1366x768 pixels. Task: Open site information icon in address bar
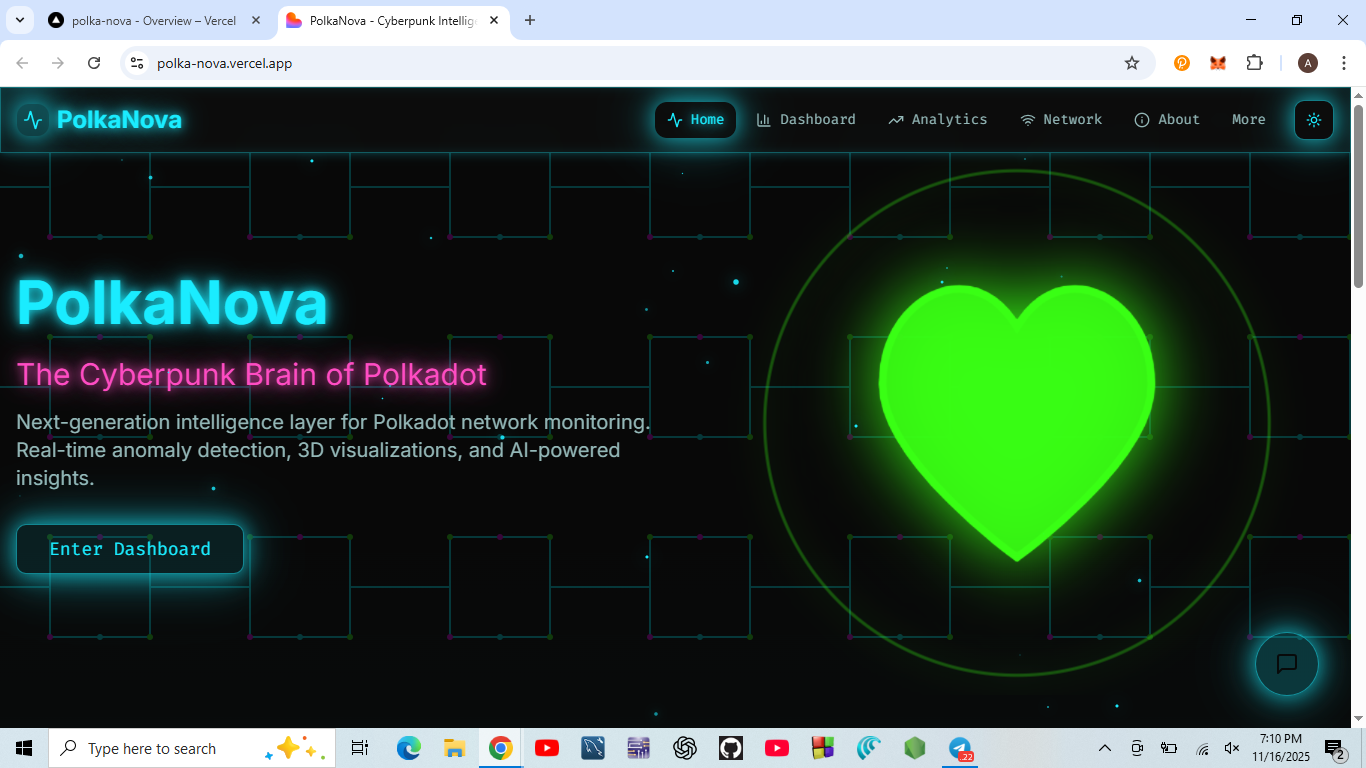(x=138, y=63)
